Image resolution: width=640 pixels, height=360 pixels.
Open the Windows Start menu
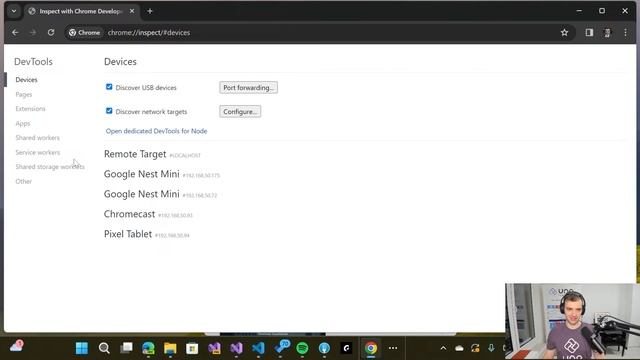tap(82, 348)
